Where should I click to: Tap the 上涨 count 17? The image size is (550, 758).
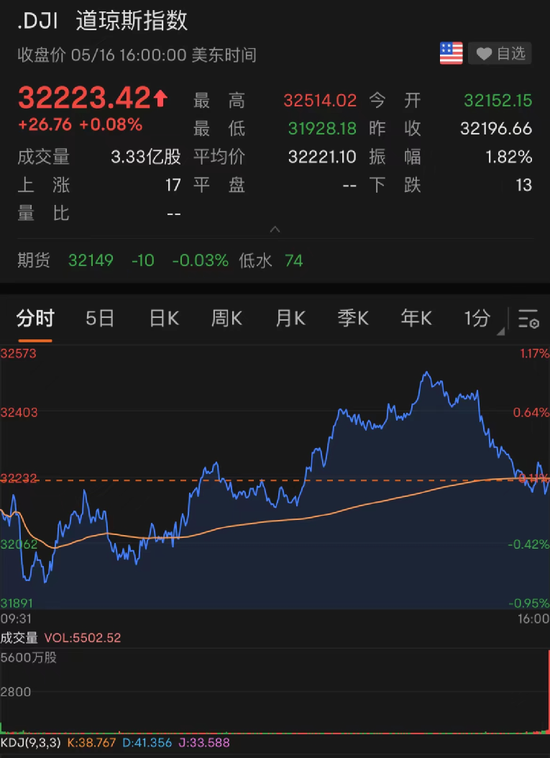pyautogui.click(x=173, y=185)
